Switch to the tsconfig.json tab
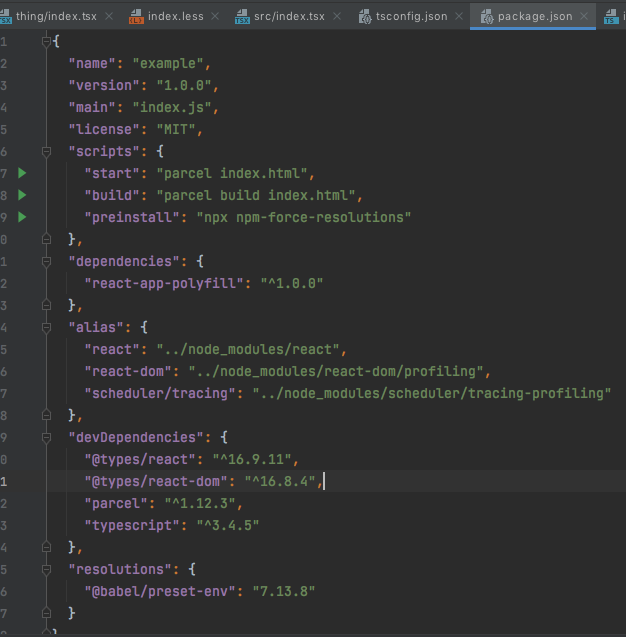Image resolution: width=626 pixels, height=637 pixels. point(412,16)
